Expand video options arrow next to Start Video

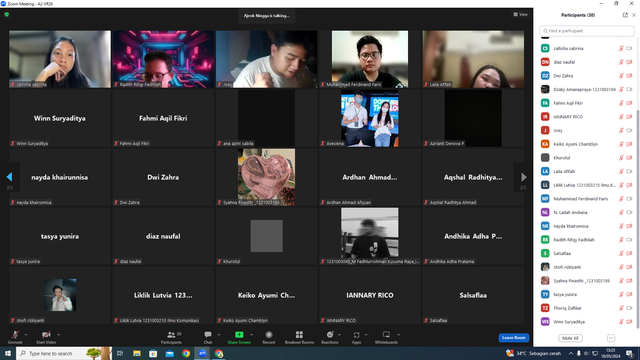point(58,335)
